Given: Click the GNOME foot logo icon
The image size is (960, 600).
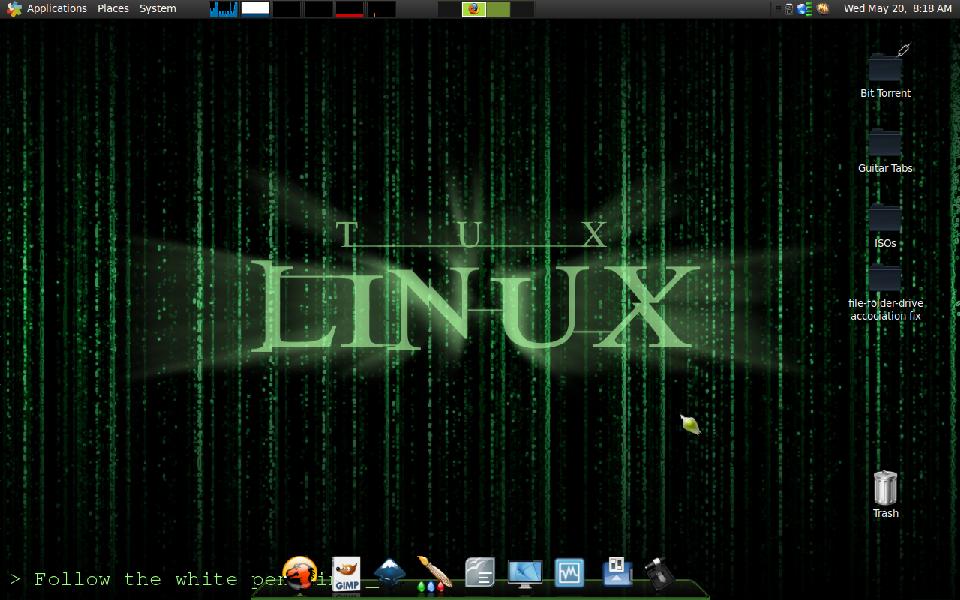Looking at the screenshot, I should (13, 9).
